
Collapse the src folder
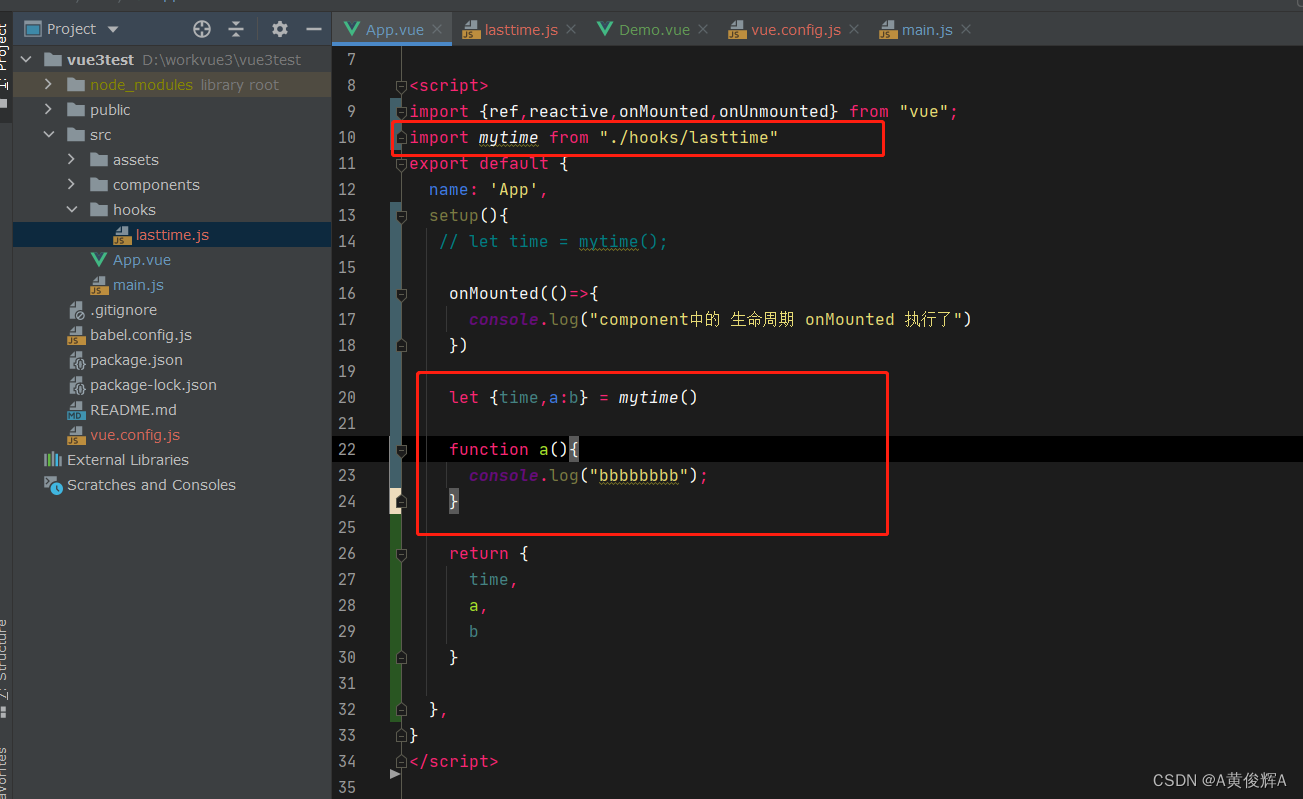[x=48, y=135]
